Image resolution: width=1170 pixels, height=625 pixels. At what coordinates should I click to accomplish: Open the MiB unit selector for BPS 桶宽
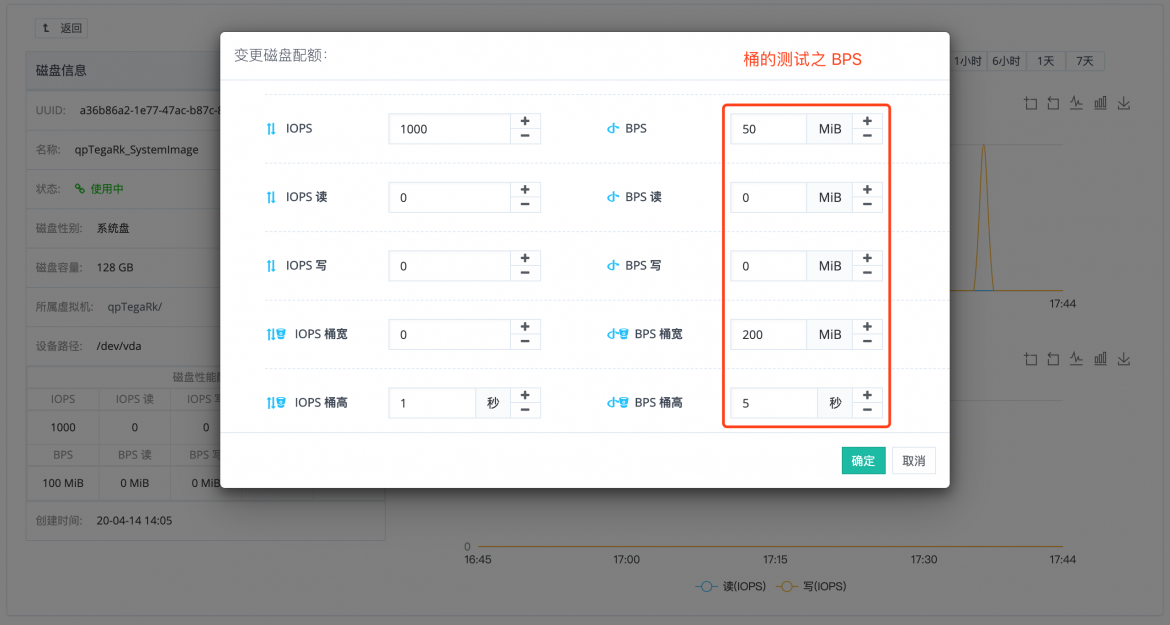(830, 335)
